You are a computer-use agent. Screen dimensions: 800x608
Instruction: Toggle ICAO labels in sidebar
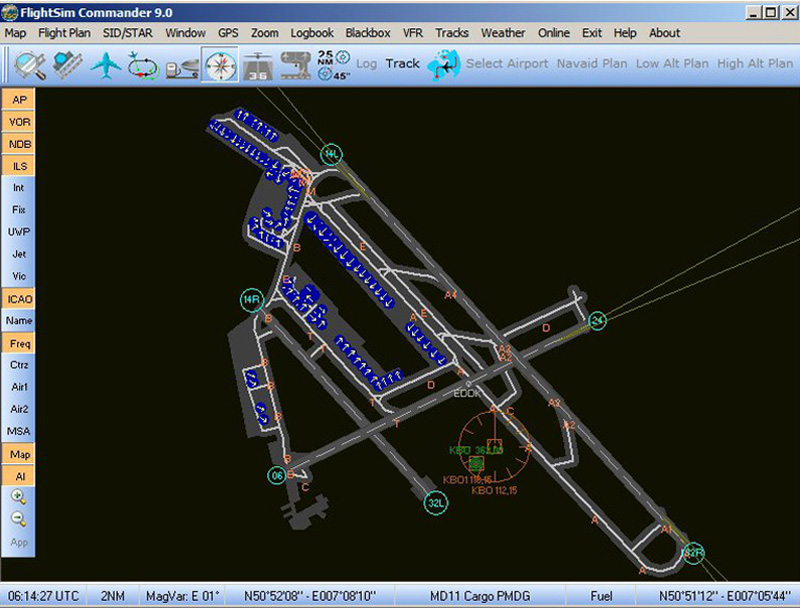(x=19, y=299)
